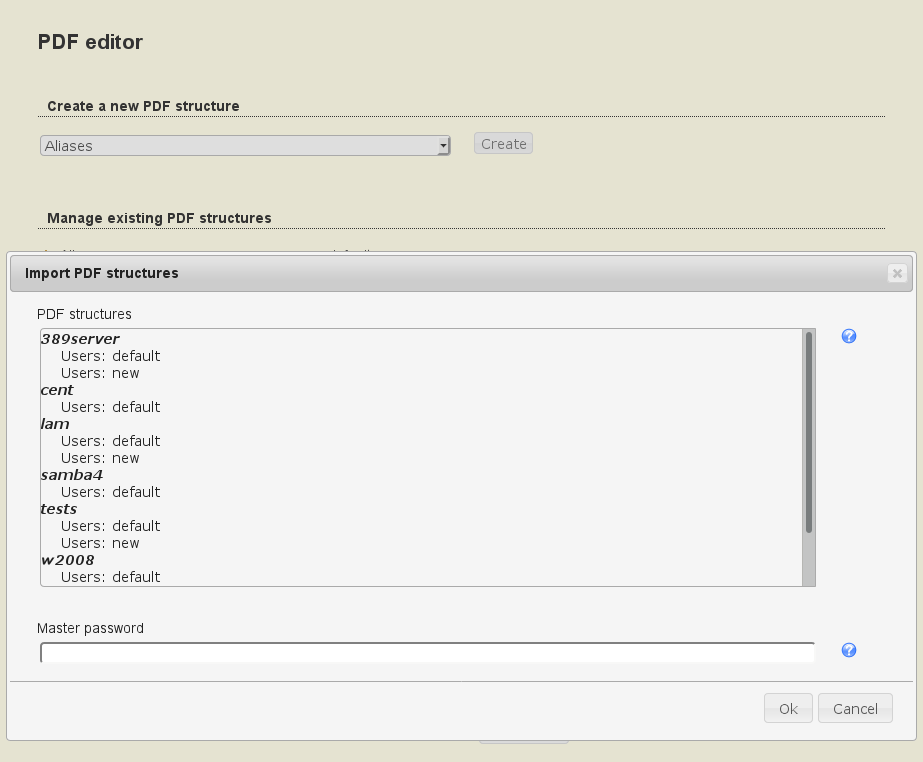The height and width of the screenshot is (762, 923).
Task: Click help icon beside PDF structures list
Action: coord(849,337)
